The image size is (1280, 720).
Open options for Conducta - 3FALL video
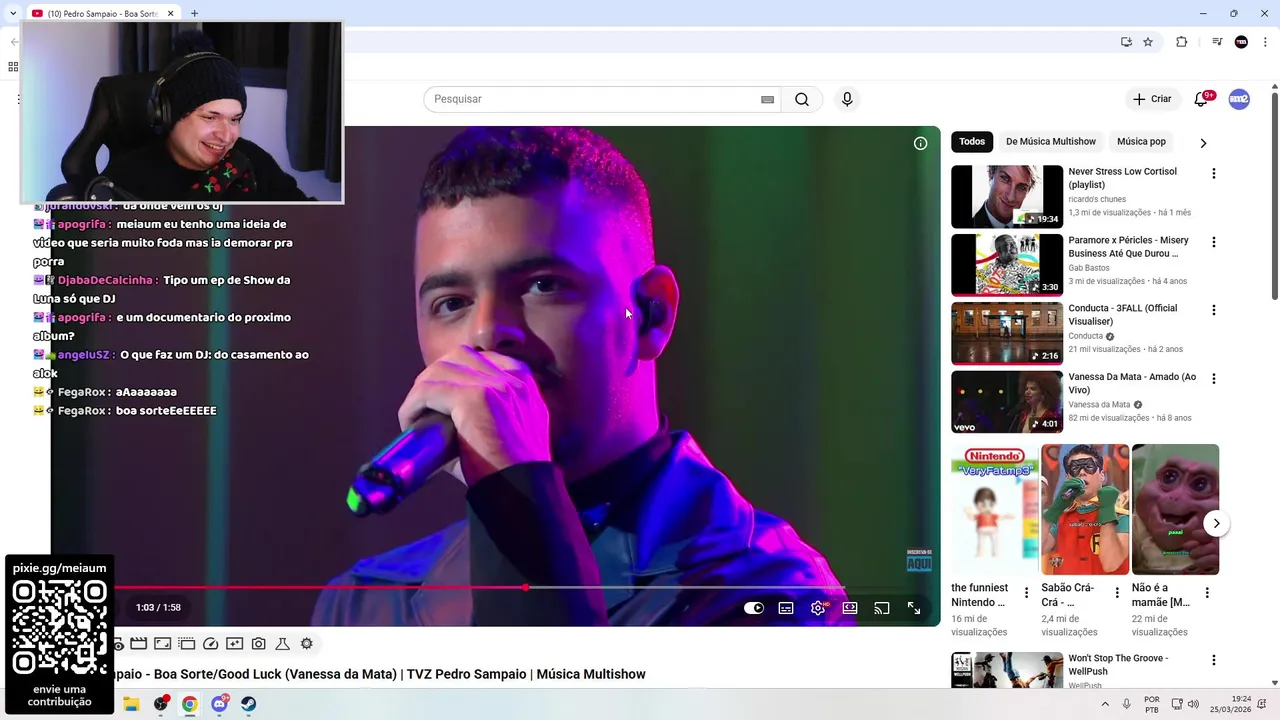click(x=1214, y=310)
